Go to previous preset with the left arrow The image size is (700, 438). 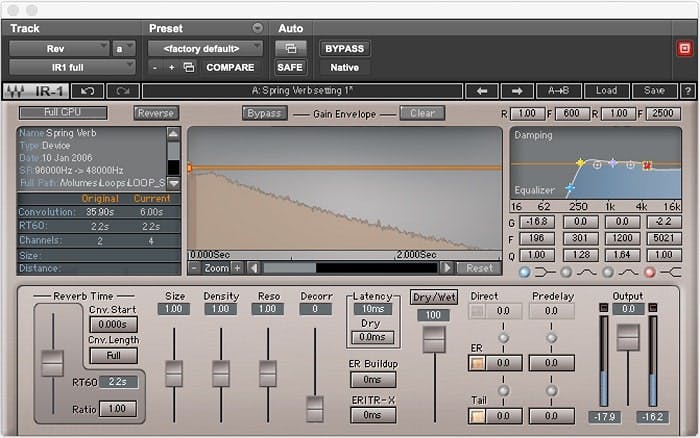point(481,91)
